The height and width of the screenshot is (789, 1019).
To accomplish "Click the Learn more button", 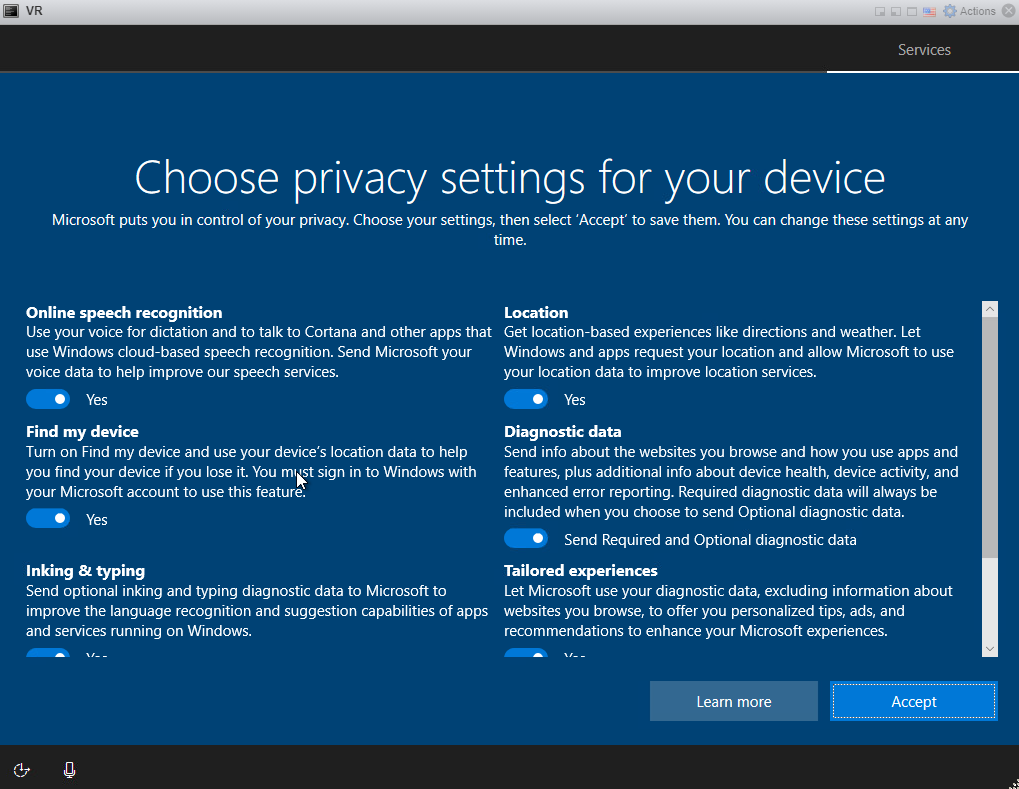I will pos(734,701).
